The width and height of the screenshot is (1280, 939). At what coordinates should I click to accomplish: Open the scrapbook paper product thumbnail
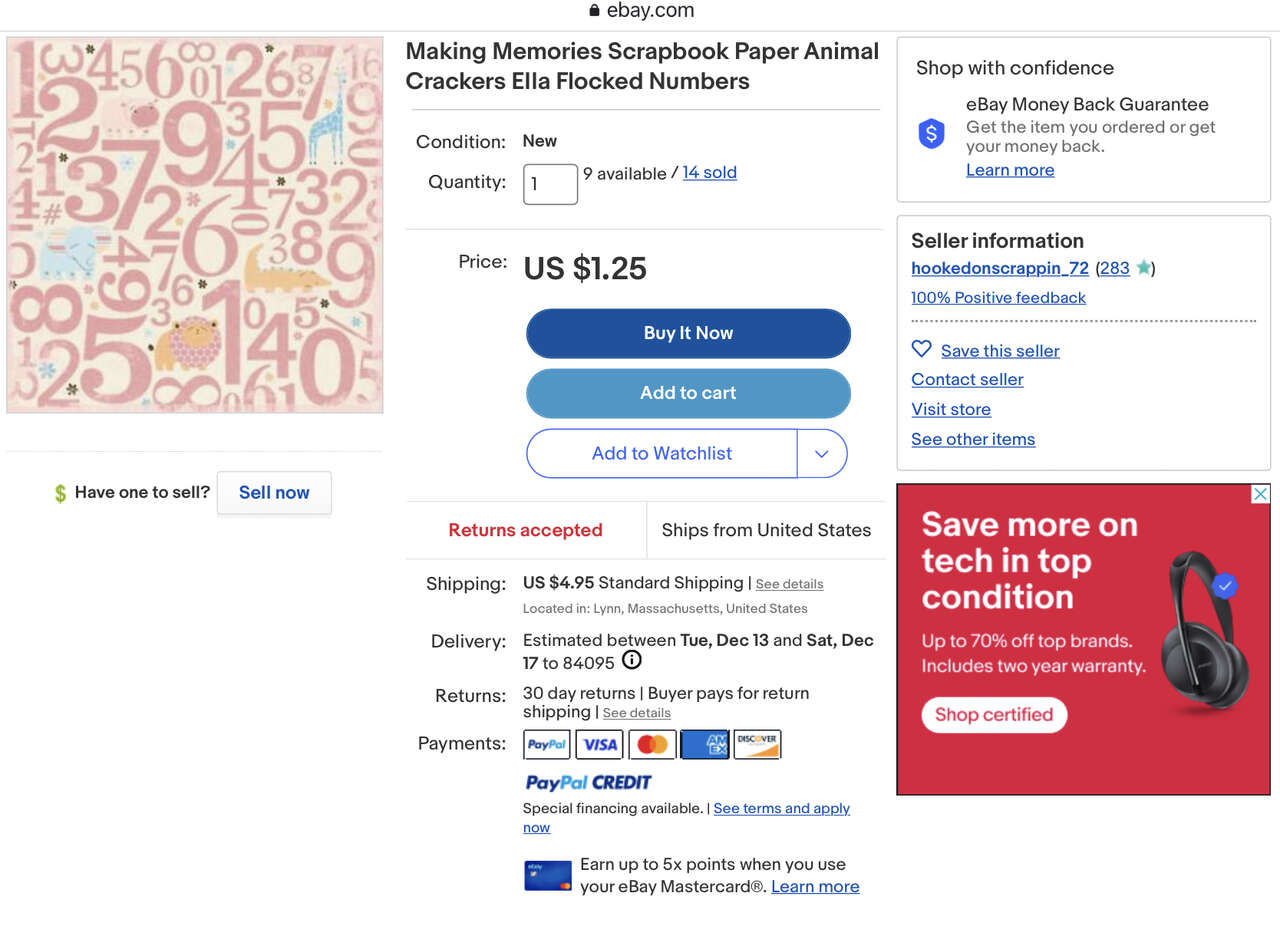195,225
